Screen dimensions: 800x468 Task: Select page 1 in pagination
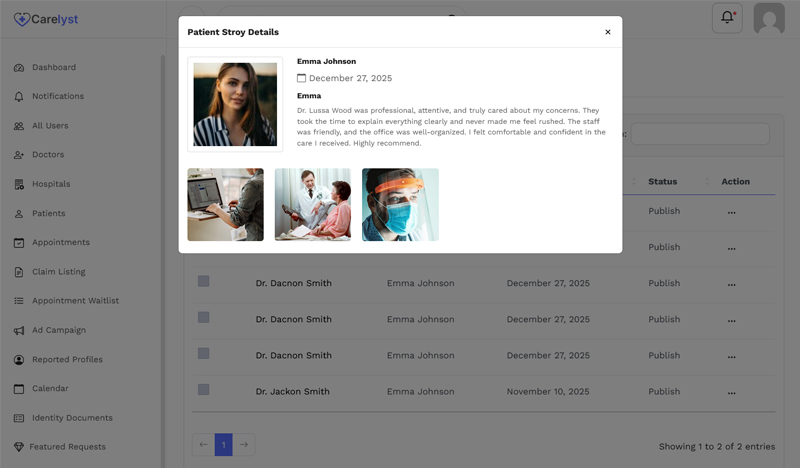point(223,445)
